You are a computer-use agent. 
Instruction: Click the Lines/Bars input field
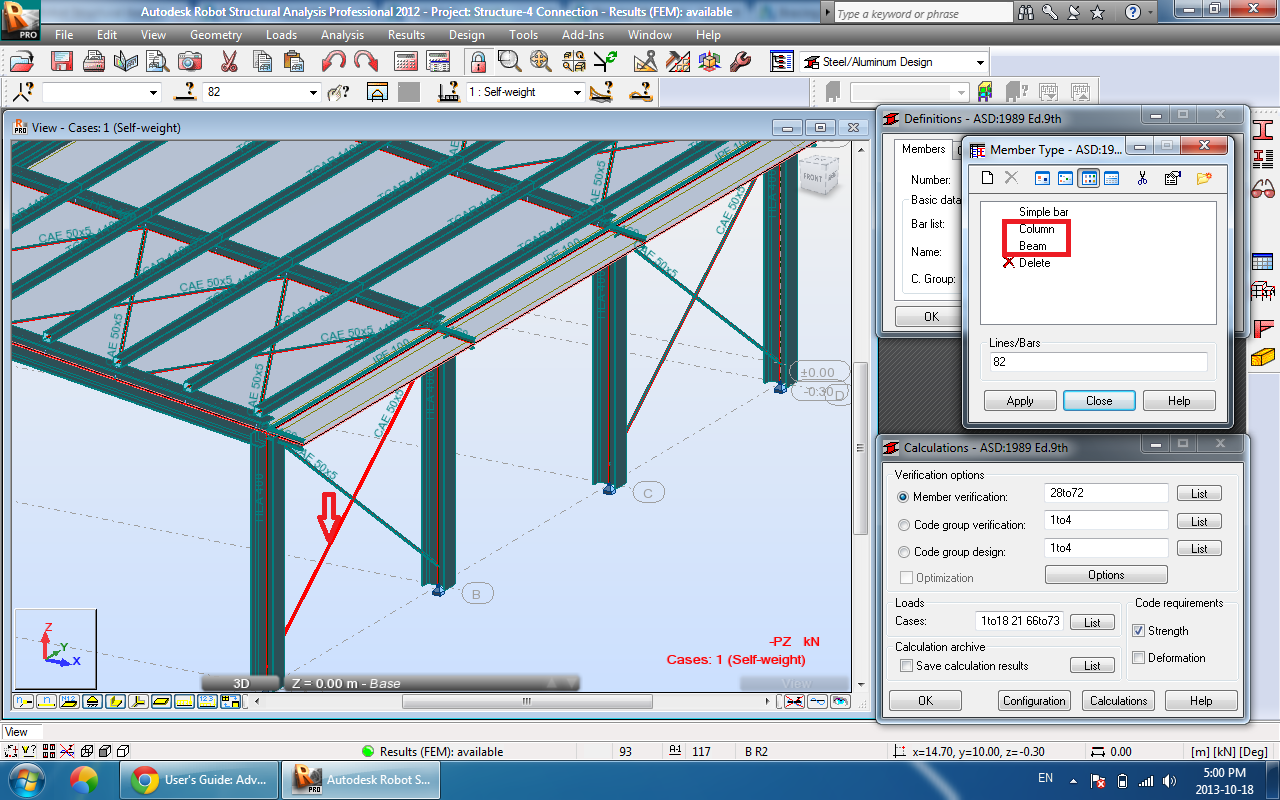1098,362
